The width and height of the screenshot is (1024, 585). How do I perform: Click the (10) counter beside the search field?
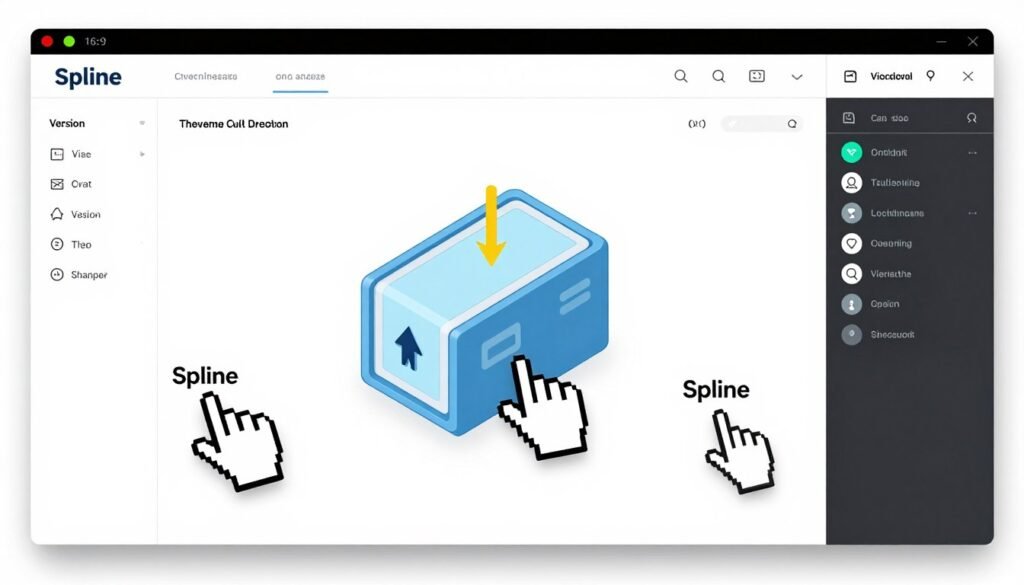pos(697,123)
